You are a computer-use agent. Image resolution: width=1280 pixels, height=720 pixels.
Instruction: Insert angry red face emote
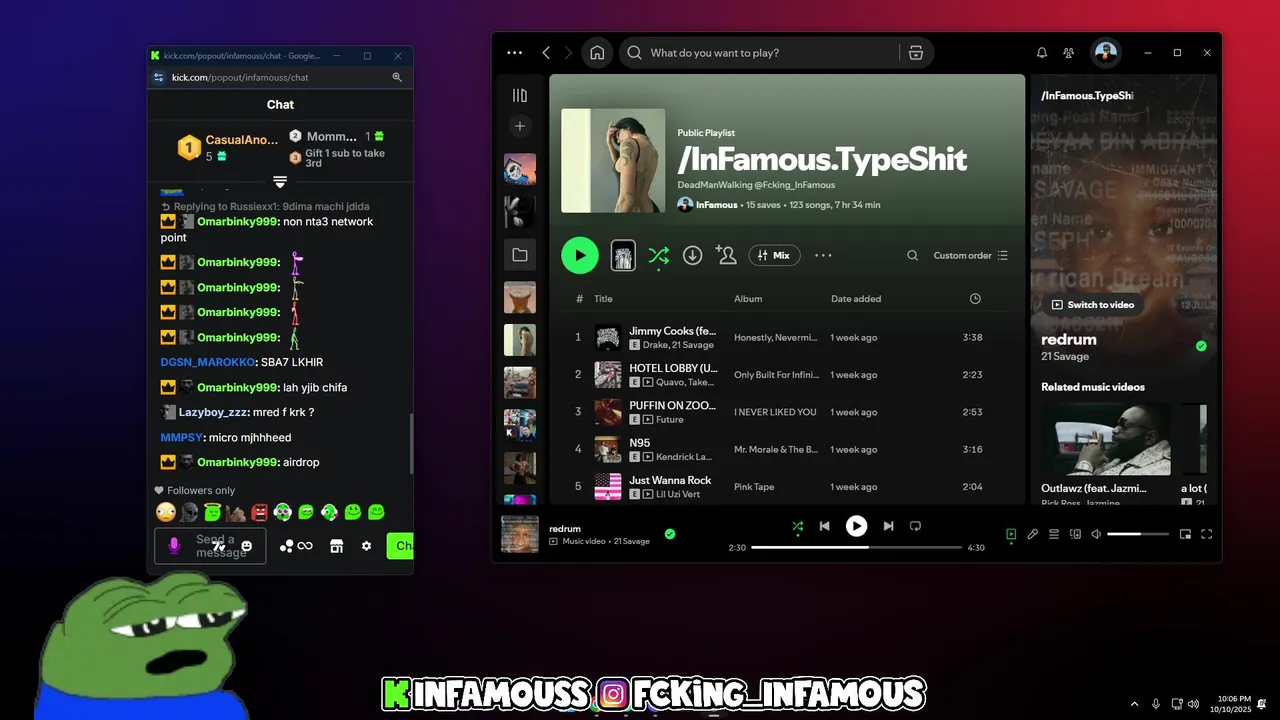259,512
